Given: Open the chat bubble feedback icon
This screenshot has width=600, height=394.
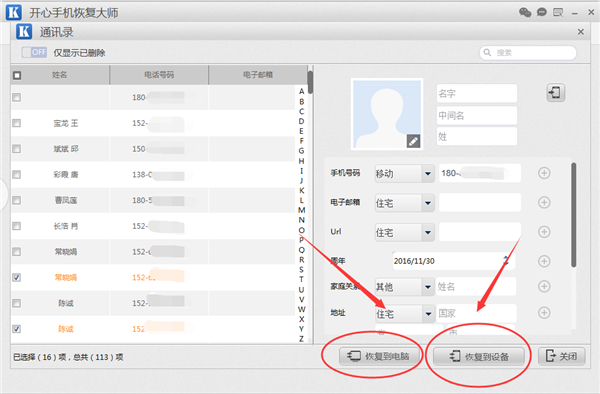Looking at the screenshot, I should [541, 12].
